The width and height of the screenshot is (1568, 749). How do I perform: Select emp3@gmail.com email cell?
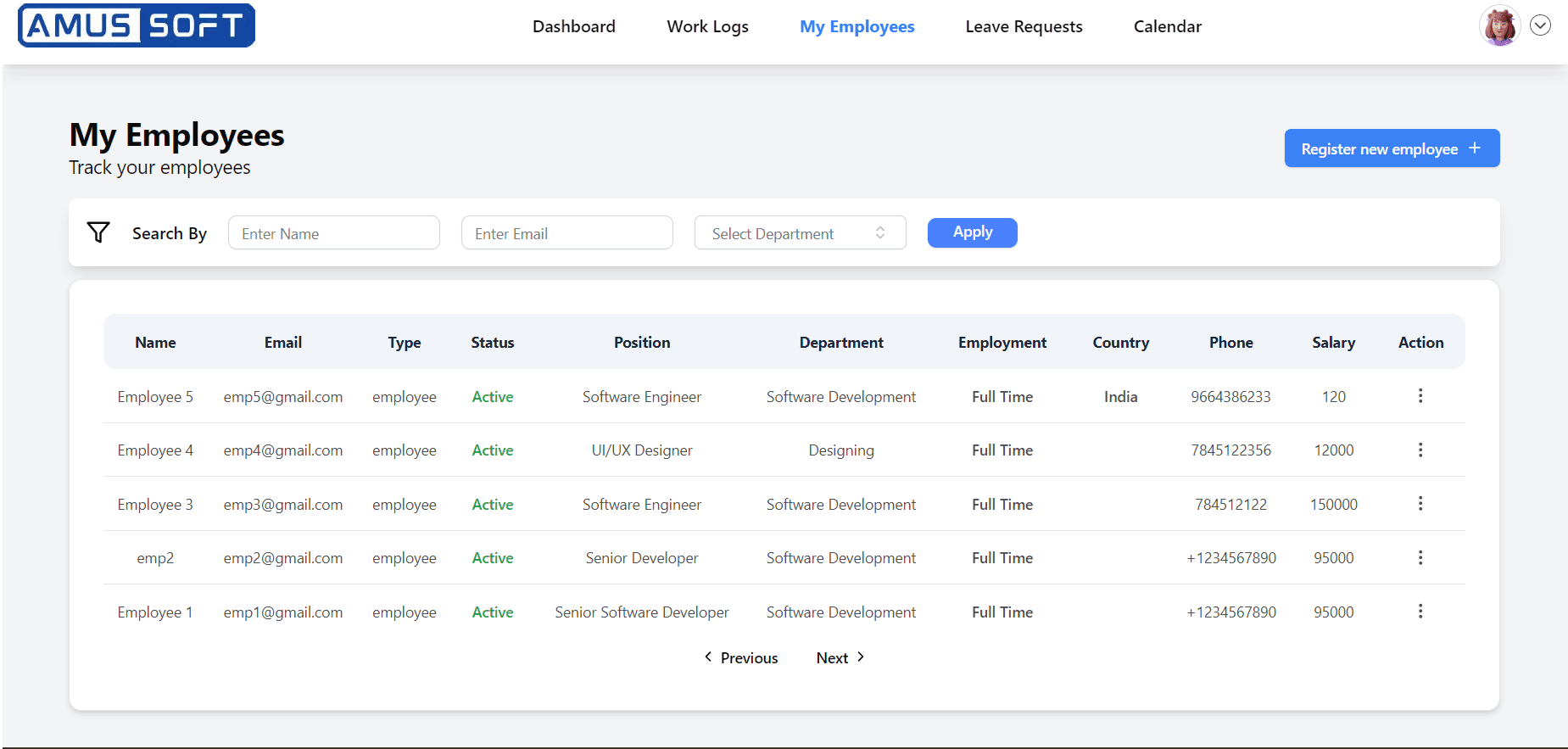coord(283,505)
